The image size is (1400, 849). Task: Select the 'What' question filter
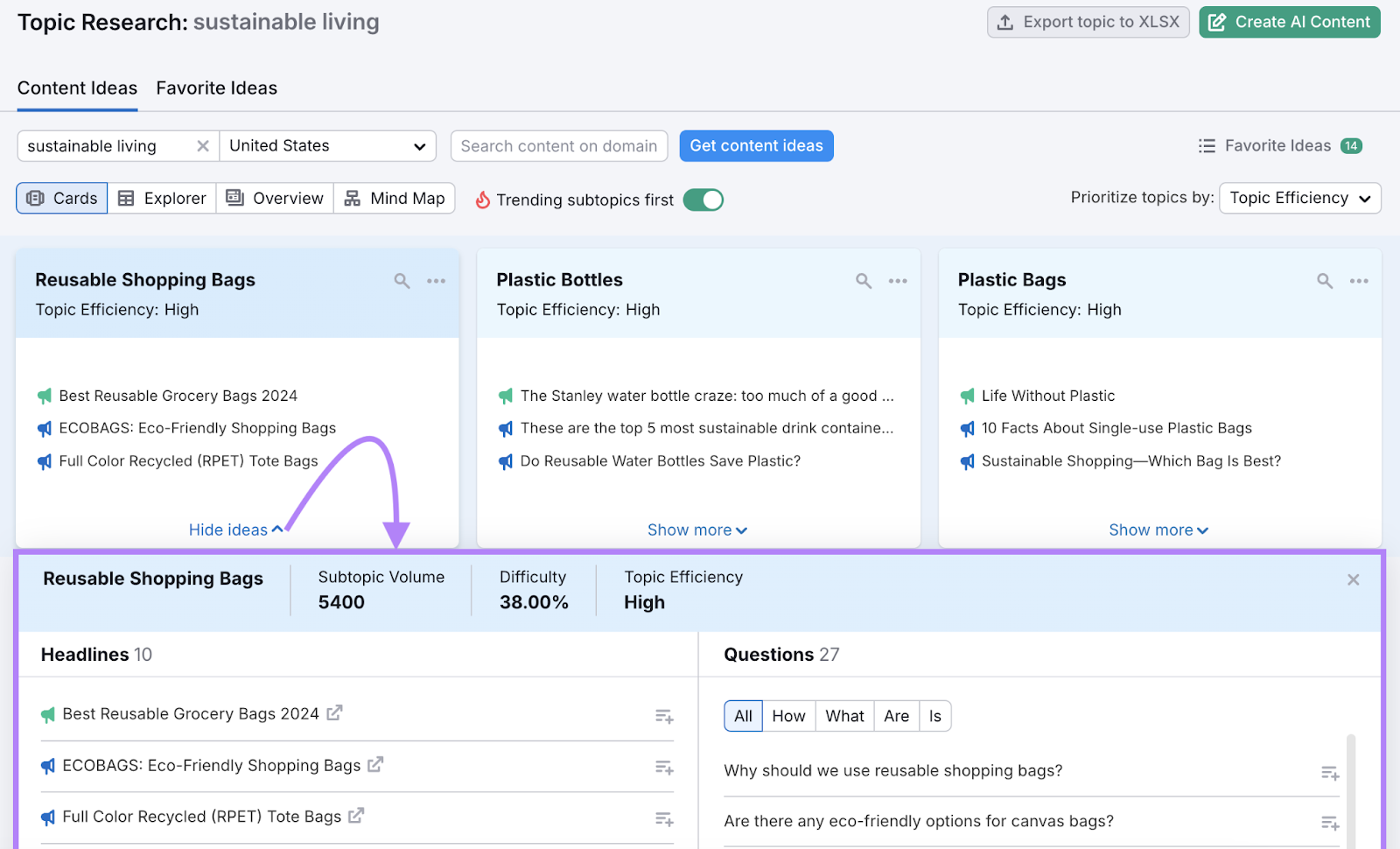pos(844,716)
